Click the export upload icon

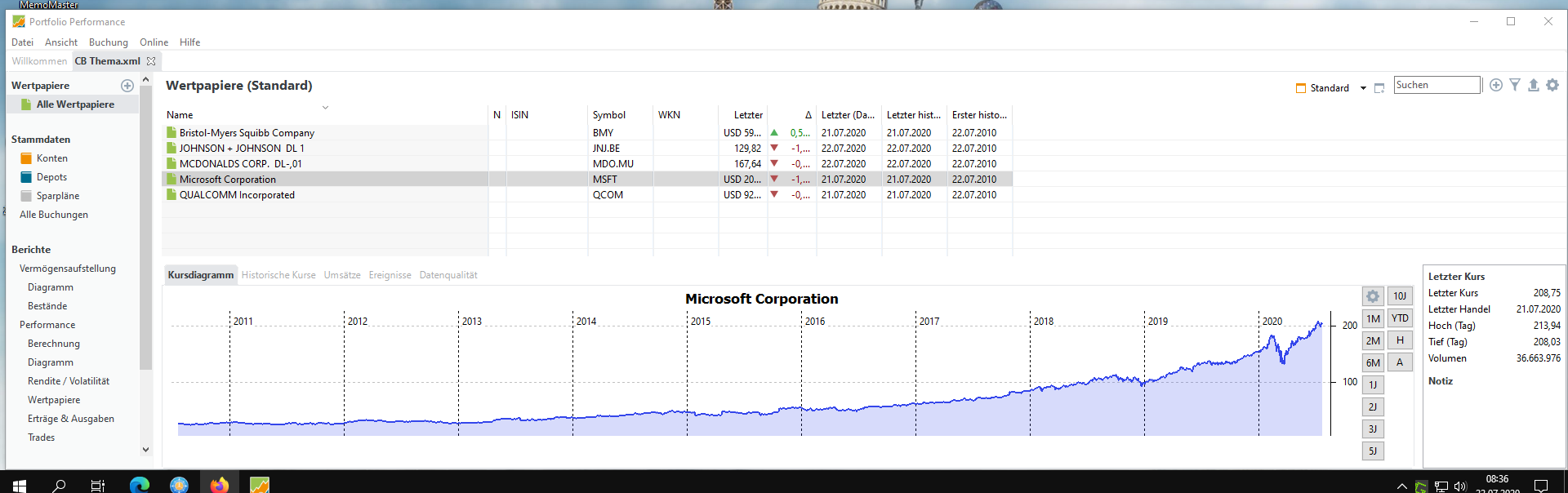[x=1534, y=85]
